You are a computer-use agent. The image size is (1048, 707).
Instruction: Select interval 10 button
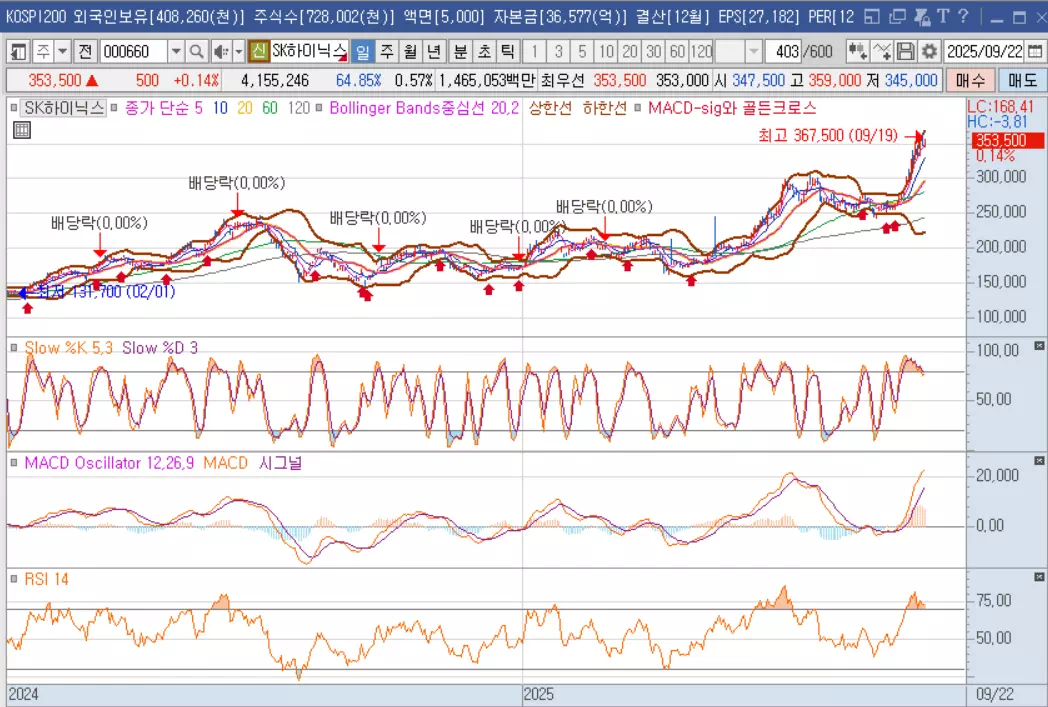pos(606,51)
